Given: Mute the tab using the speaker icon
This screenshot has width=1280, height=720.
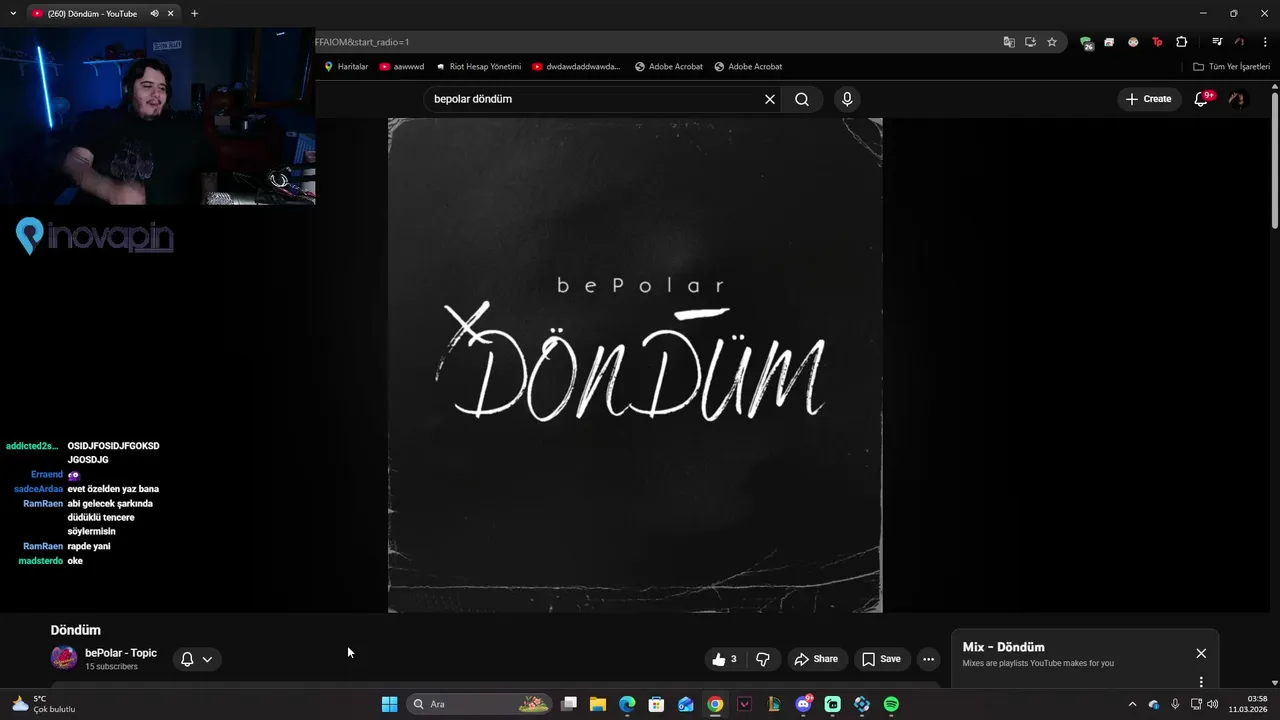Looking at the screenshot, I should click(154, 13).
